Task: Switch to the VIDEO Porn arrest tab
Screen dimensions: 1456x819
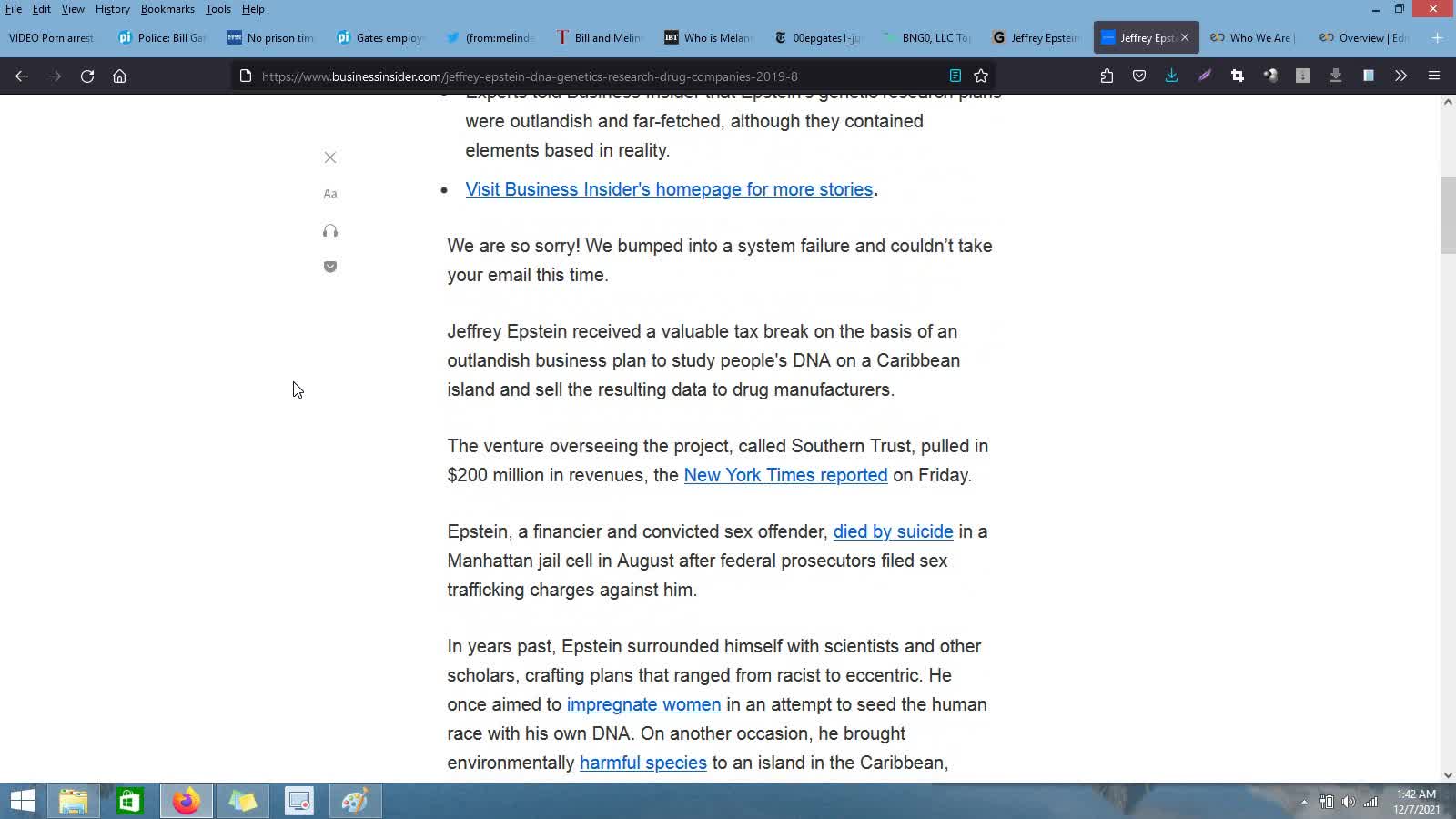Action: tap(53, 37)
